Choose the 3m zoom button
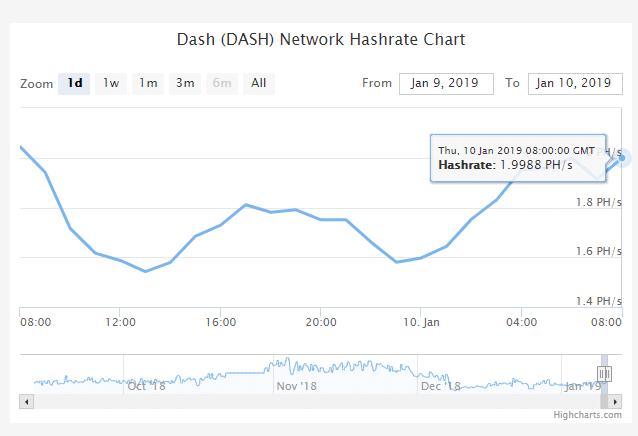This screenshot has width=638, height=436. click(x=185, y=83)
